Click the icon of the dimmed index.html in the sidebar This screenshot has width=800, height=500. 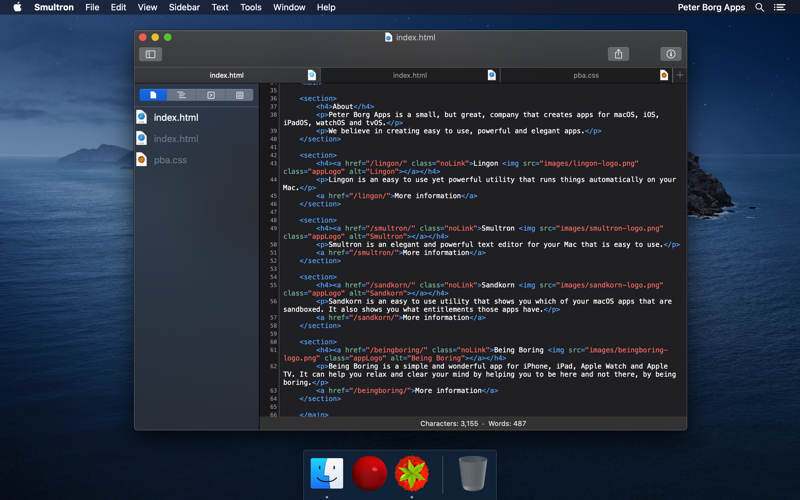click(142, 138)
